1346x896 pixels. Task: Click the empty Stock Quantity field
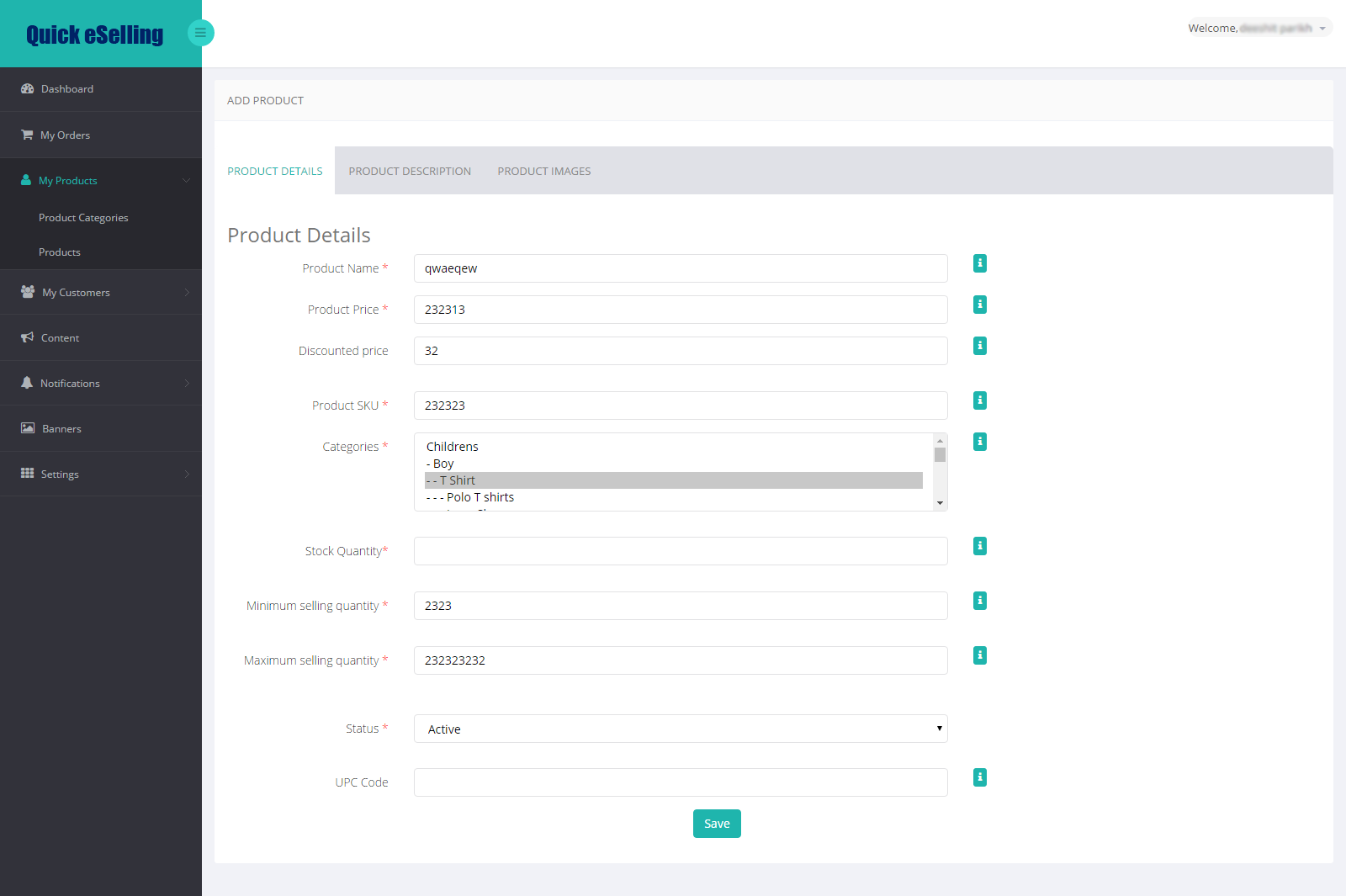coord(681,551)
